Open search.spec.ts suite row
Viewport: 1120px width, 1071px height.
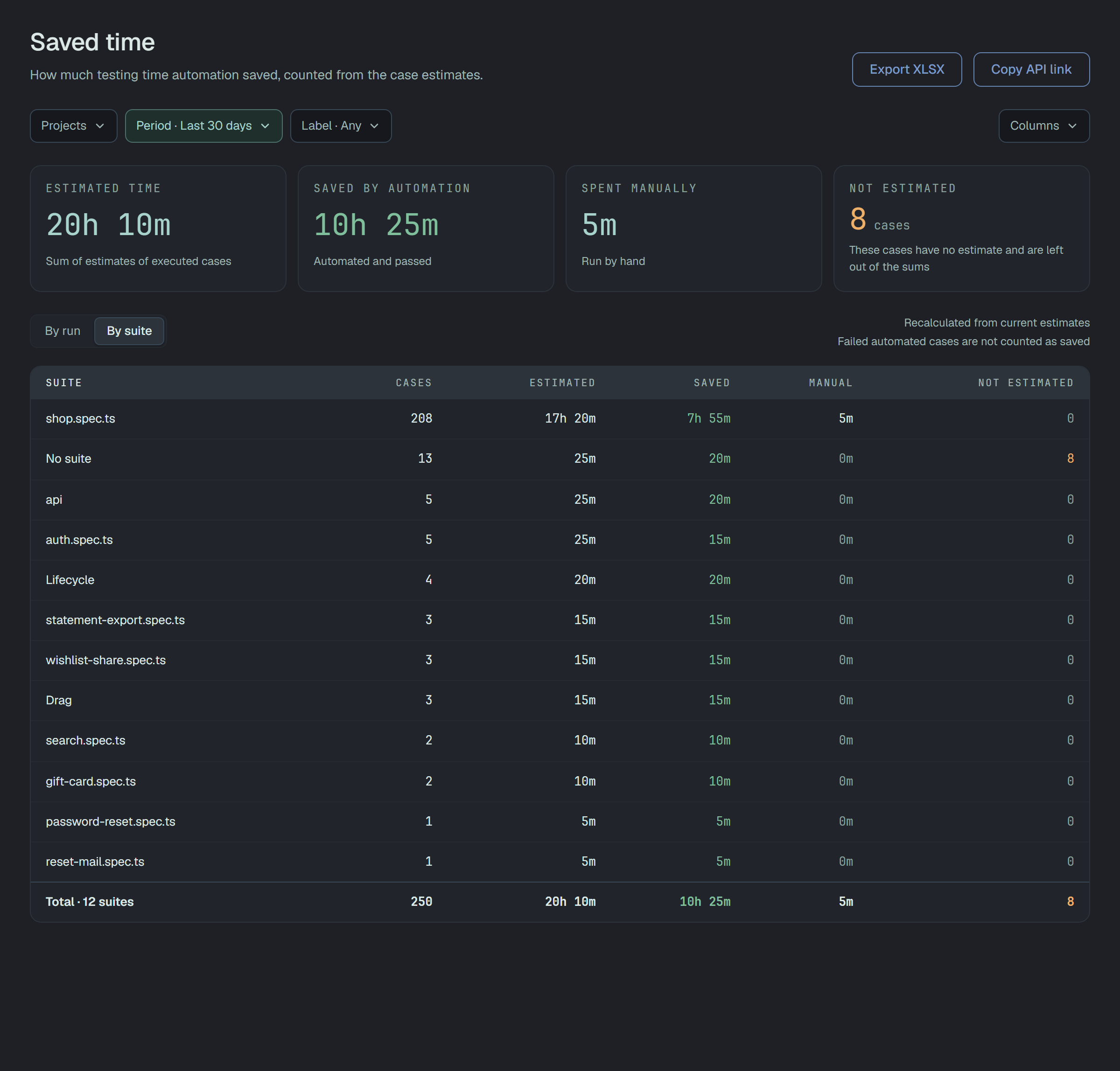(560, 740)
